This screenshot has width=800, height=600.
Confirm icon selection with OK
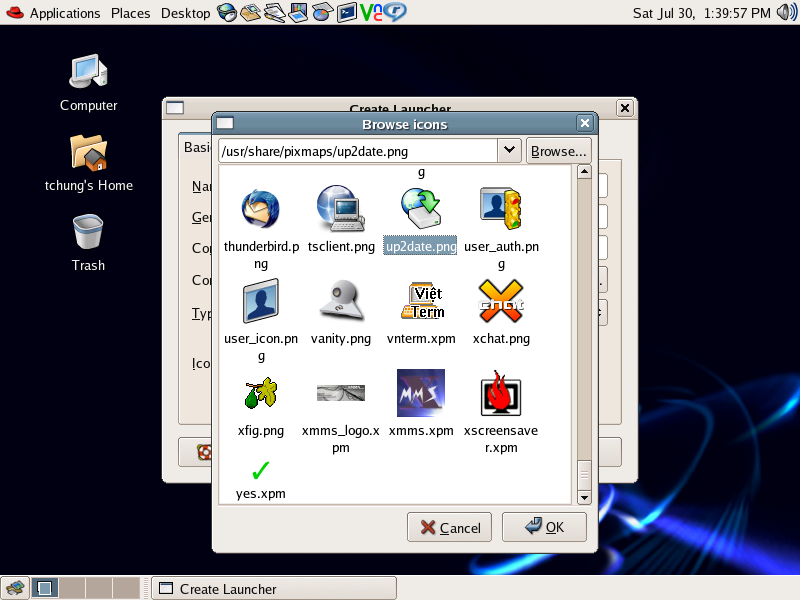(x=544, y=527)
